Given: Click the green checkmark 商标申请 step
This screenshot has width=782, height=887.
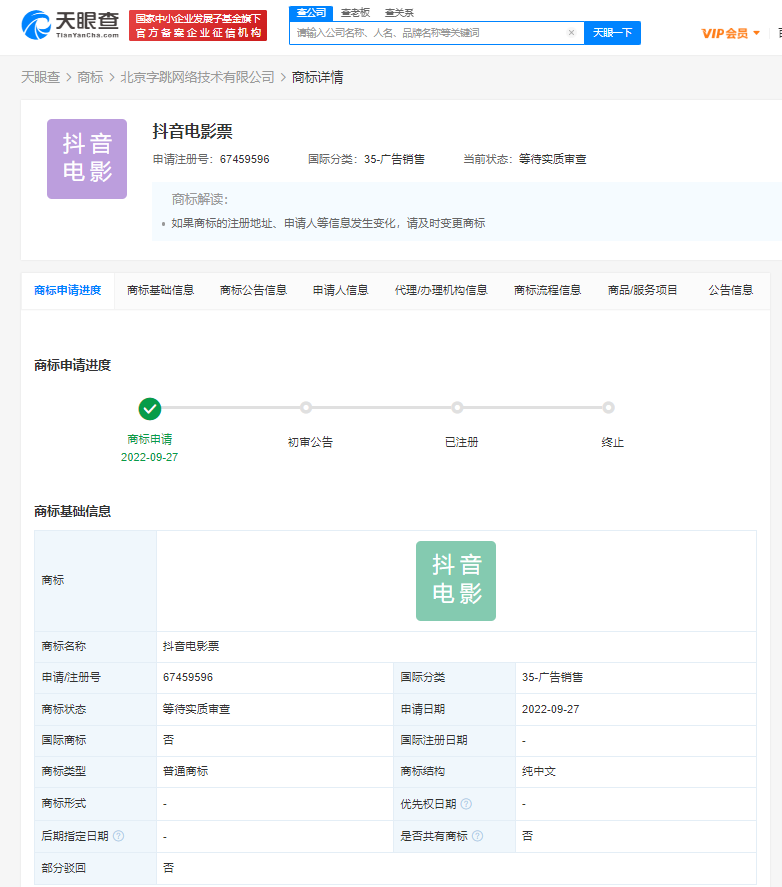Looking at the screenshot, I should (x=150, y=408).
